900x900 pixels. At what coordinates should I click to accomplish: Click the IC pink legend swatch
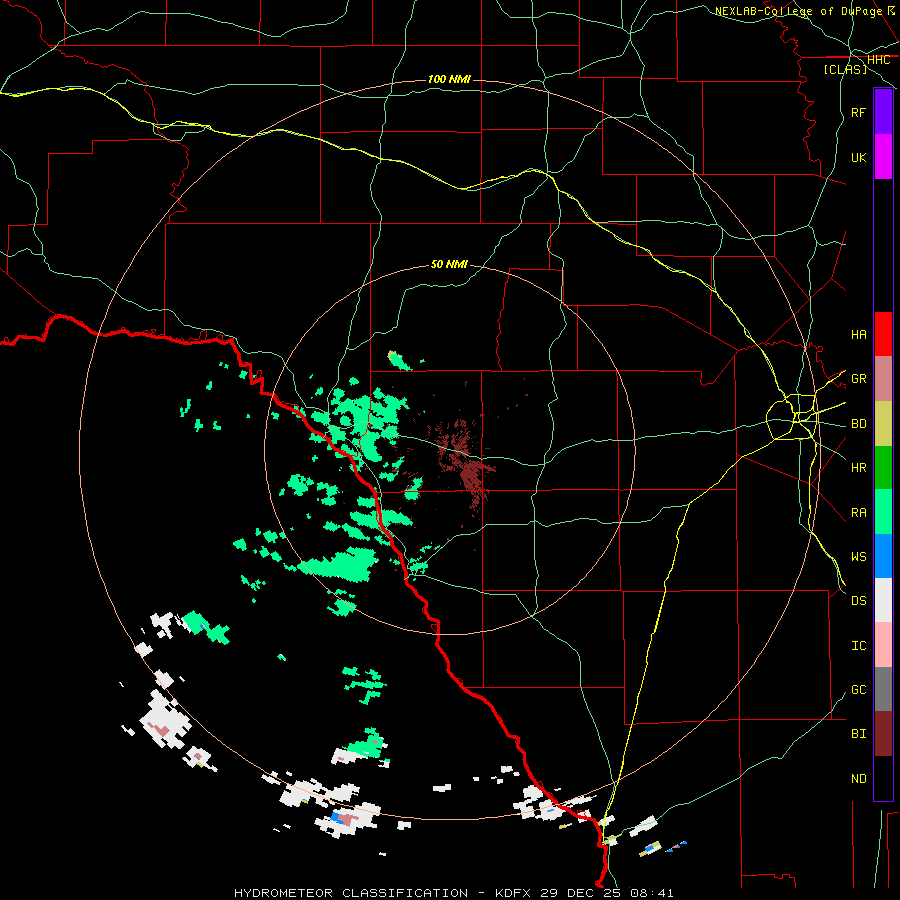pyautogui.click(x=883, y=645)
